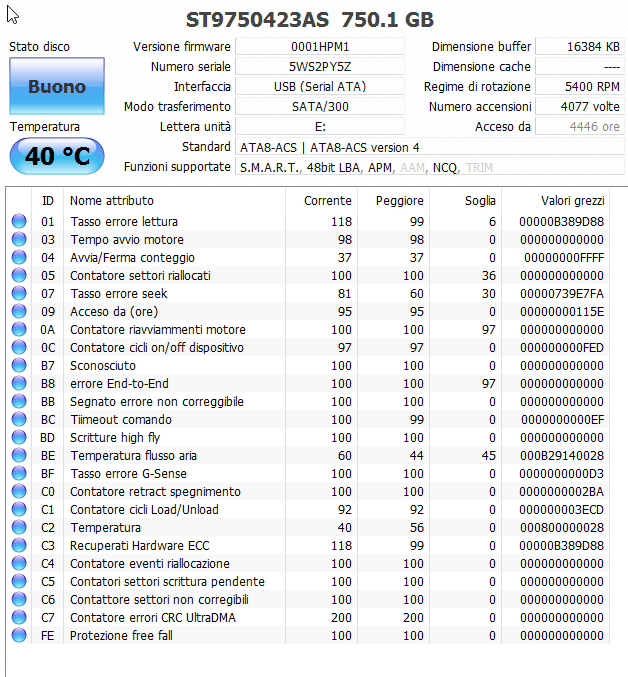Select the raw value 00000000FFFF

[x=564, y=257]
